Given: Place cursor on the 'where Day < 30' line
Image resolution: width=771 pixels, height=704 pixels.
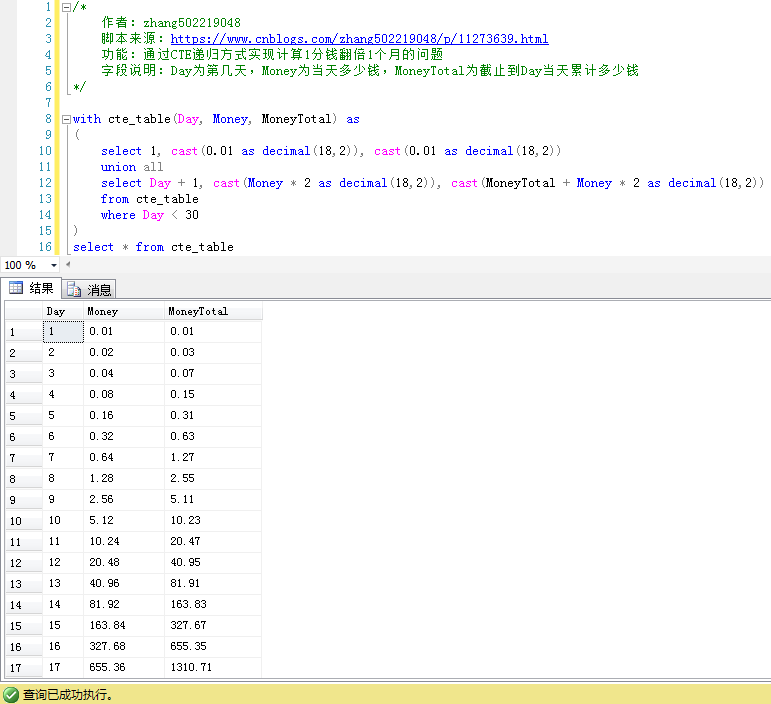Looking at the screenshot, I should click(150, 215).
